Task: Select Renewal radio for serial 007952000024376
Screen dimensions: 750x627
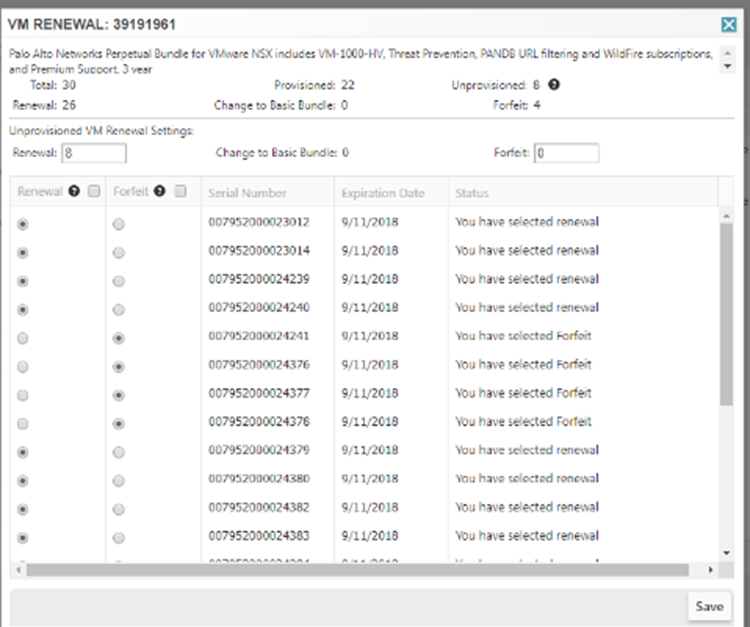Action: pyautogui.click(x=24, y=368)
